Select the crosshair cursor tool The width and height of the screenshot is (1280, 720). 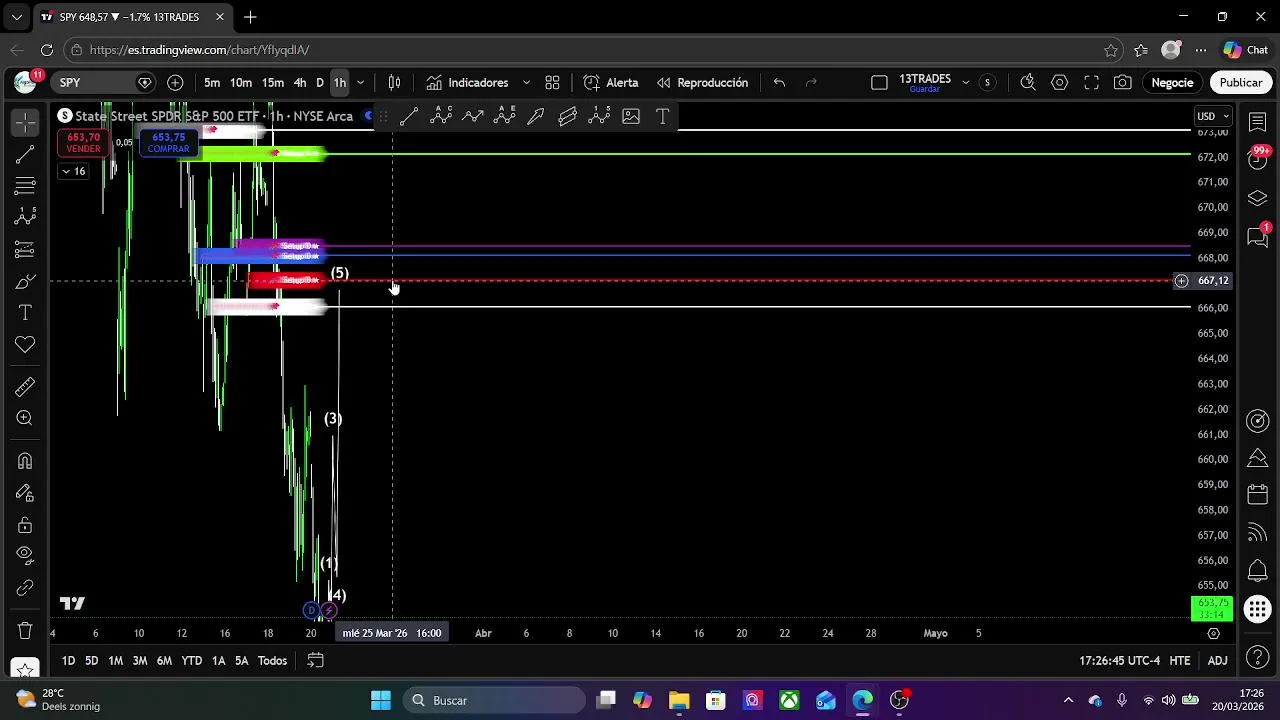25,122
